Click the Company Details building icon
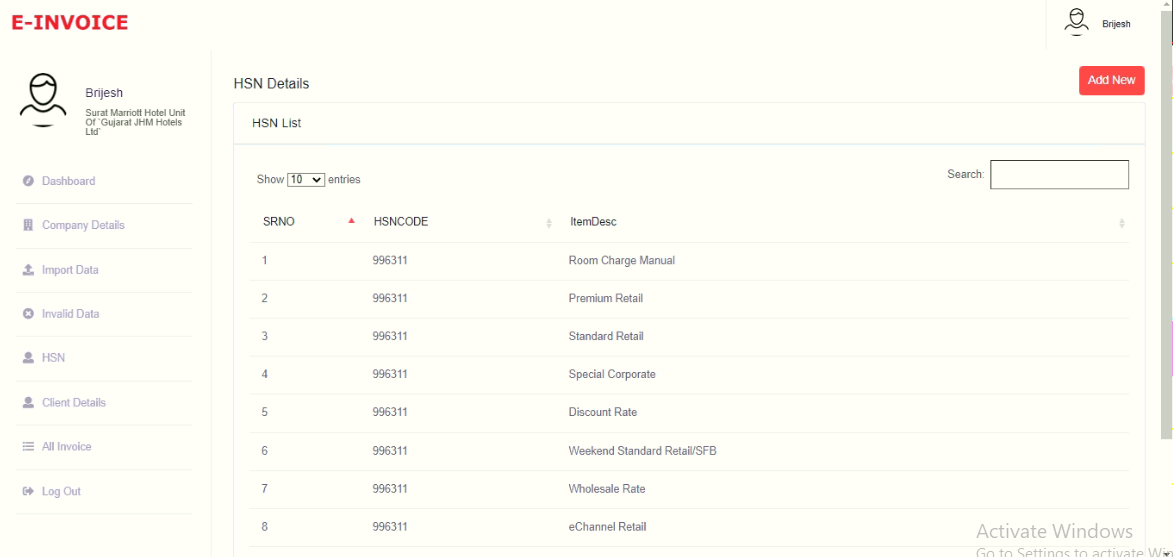The width and height of the screenshot is (1173, 557). click(28, 226)
